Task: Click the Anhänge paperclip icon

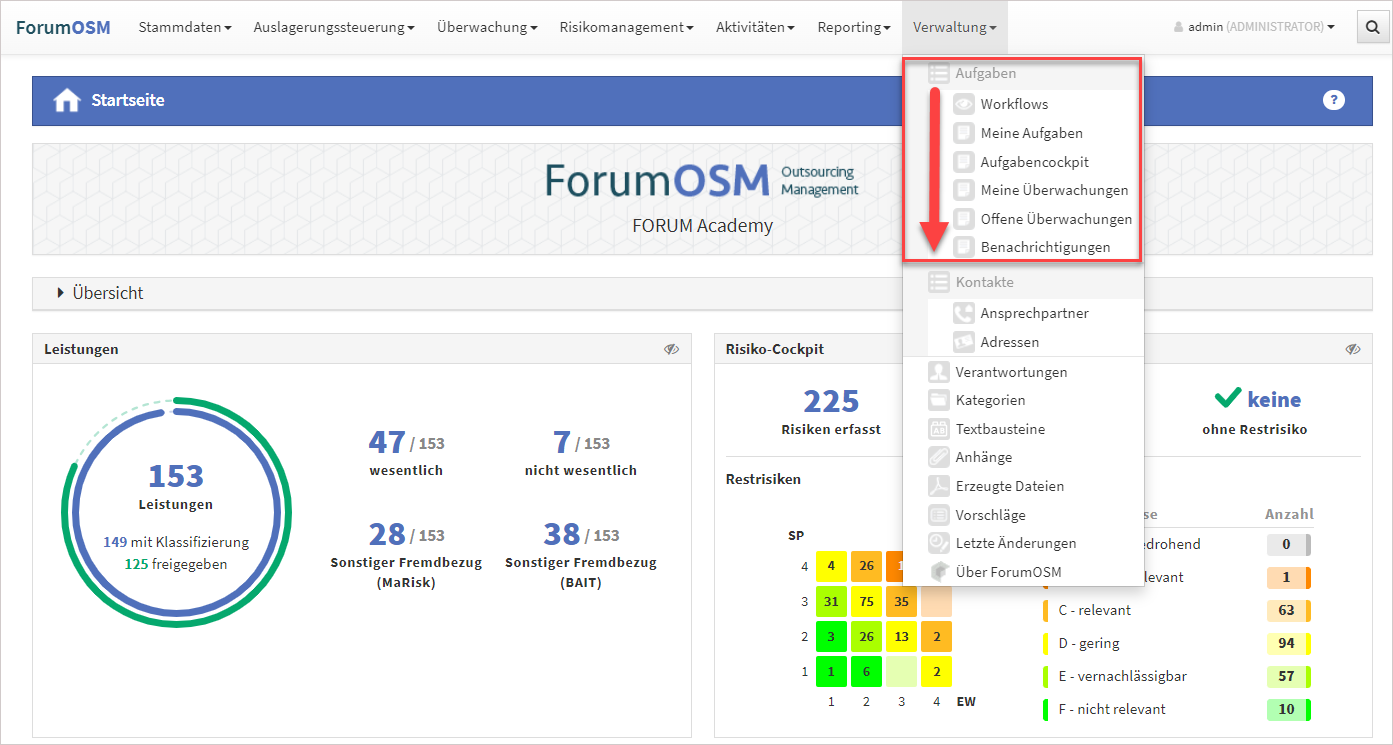Action: [x=938, y=457]
